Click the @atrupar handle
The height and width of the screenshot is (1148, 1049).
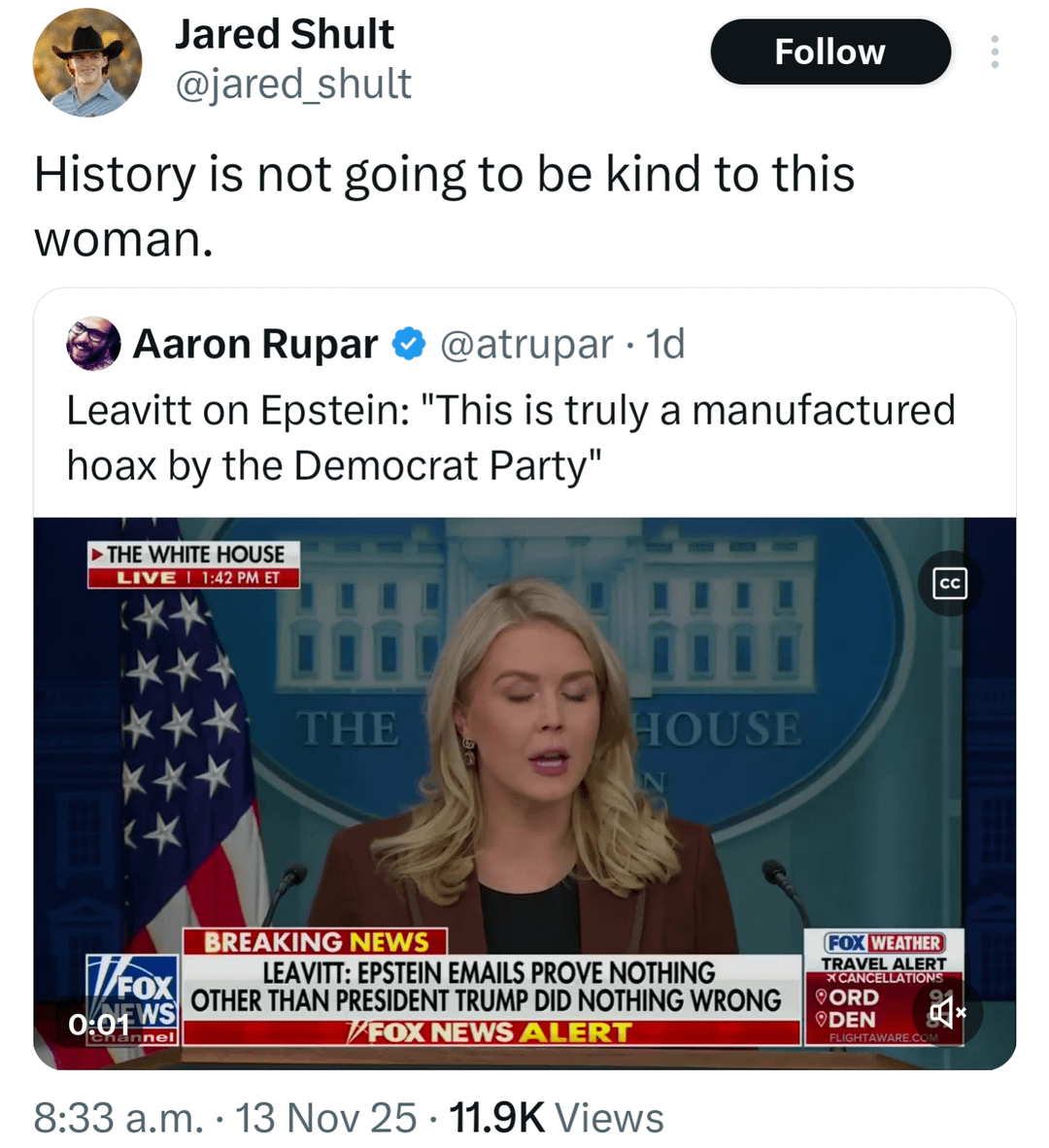(526, 344)
